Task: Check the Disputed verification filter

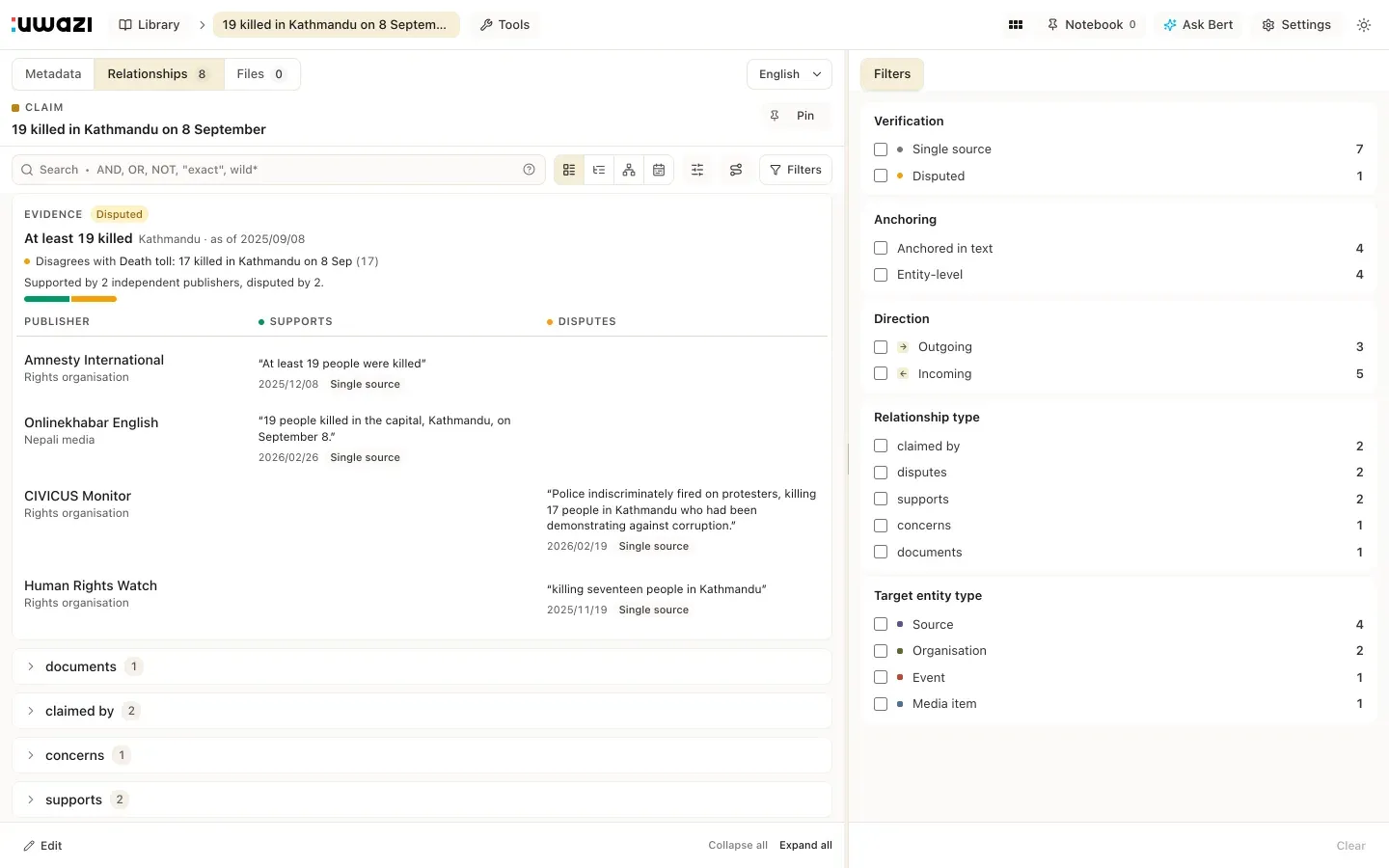Action: point(881,176)
